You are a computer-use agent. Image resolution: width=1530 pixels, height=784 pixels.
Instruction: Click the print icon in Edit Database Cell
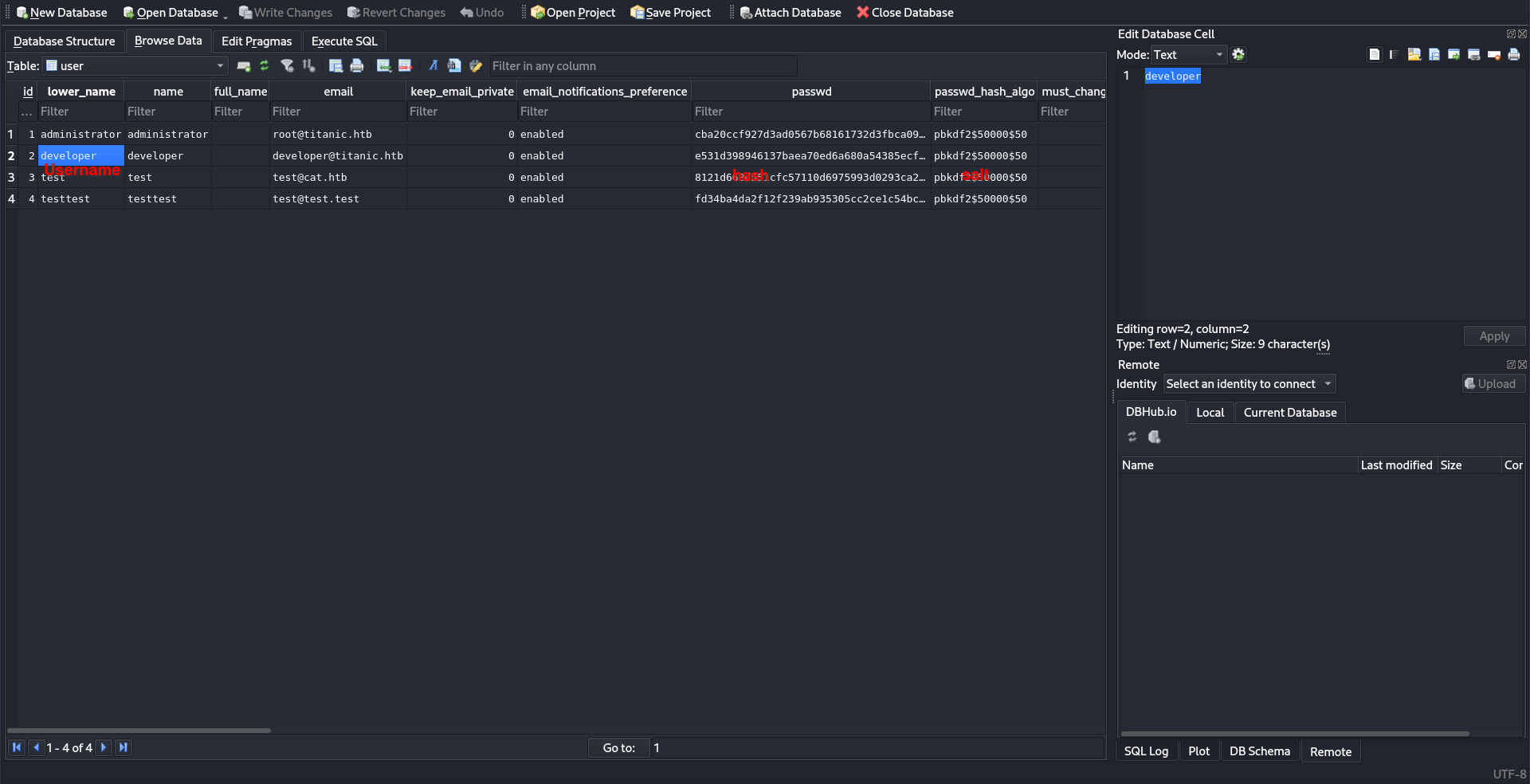1514,55
